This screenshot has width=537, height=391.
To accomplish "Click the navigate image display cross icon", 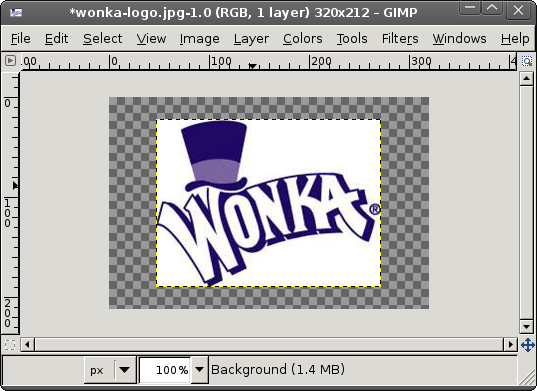I will (528, 345).
